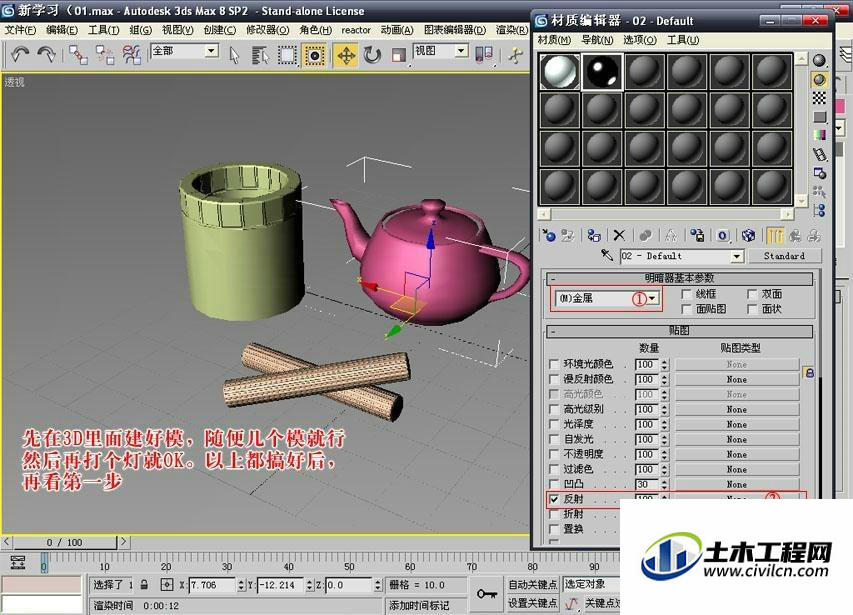
Task: Activate the Select and Link tool
Action: click(78, 55)
